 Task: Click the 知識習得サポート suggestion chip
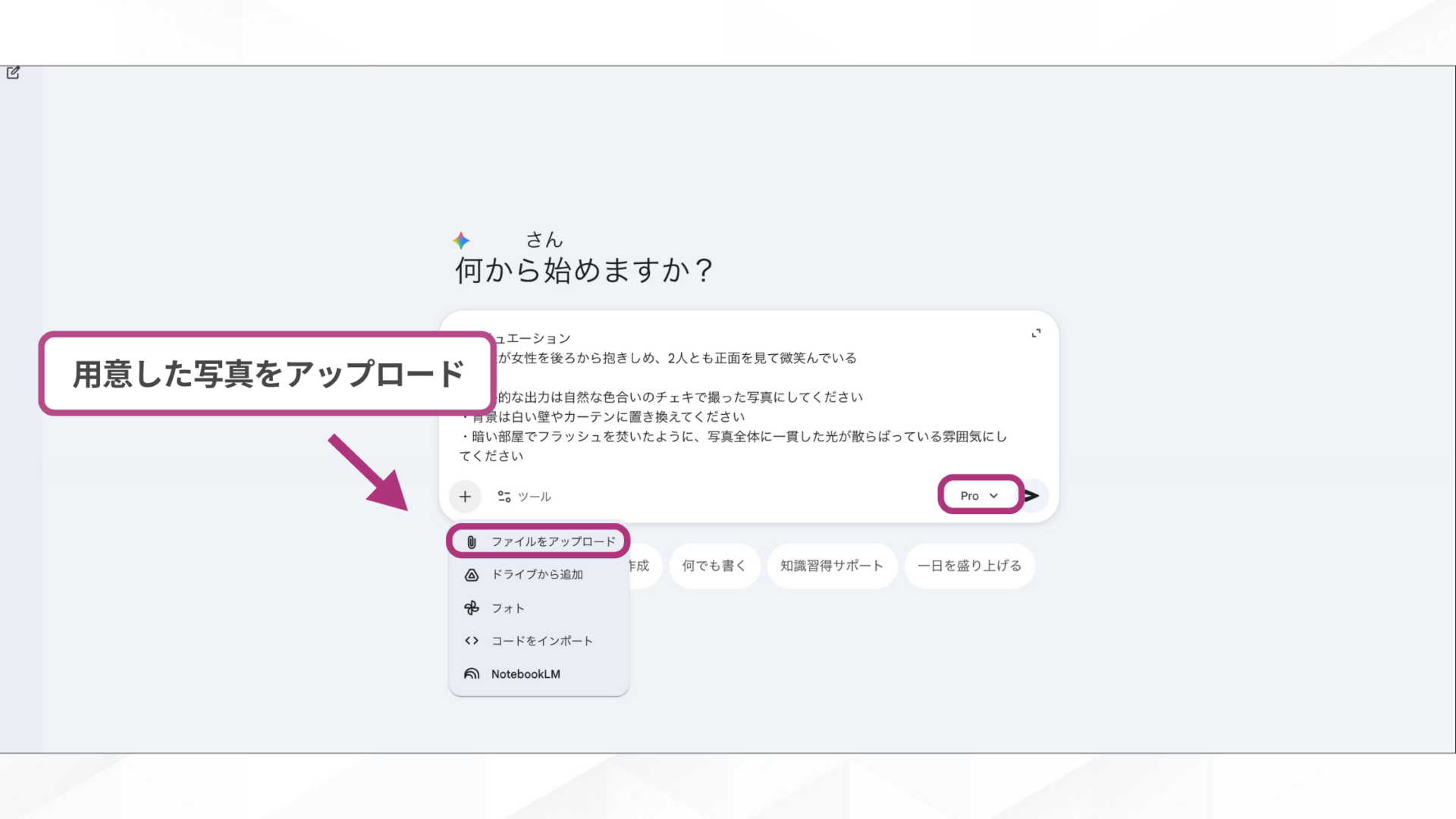pos(832,566)
